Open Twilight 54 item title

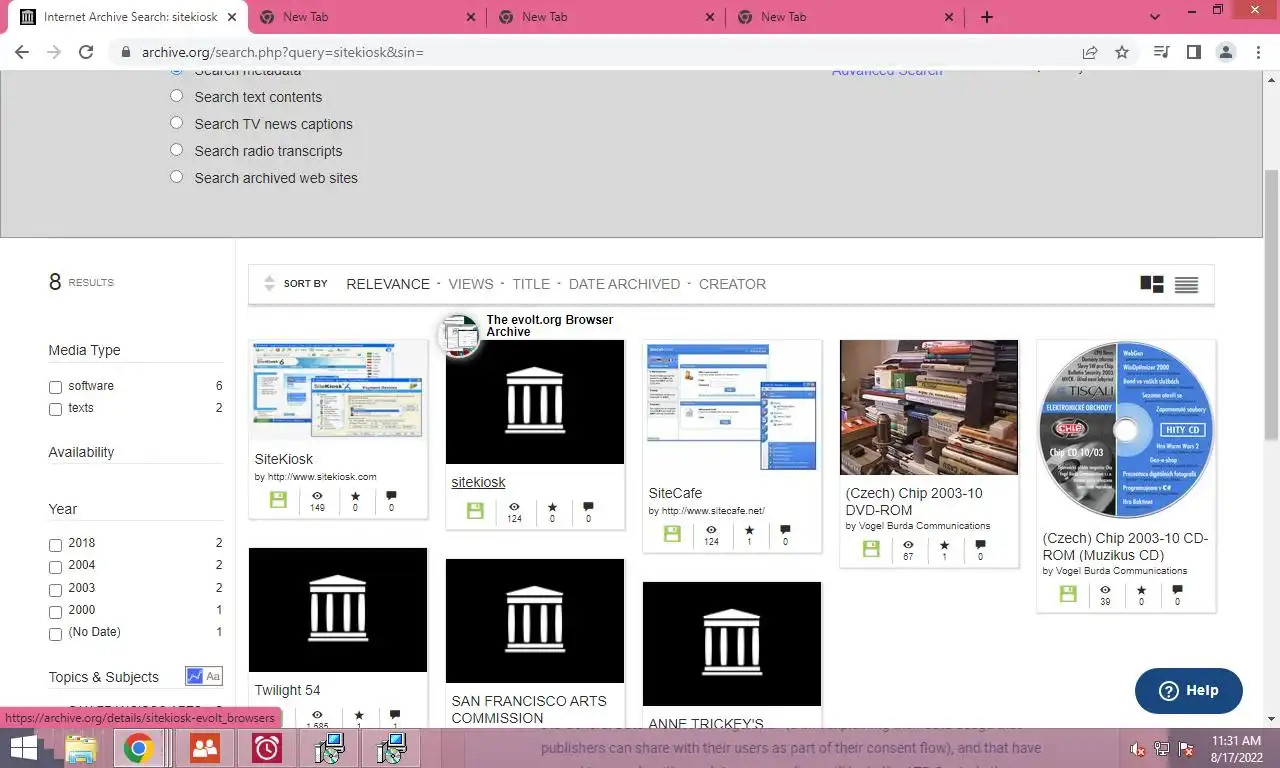point(287,690)
